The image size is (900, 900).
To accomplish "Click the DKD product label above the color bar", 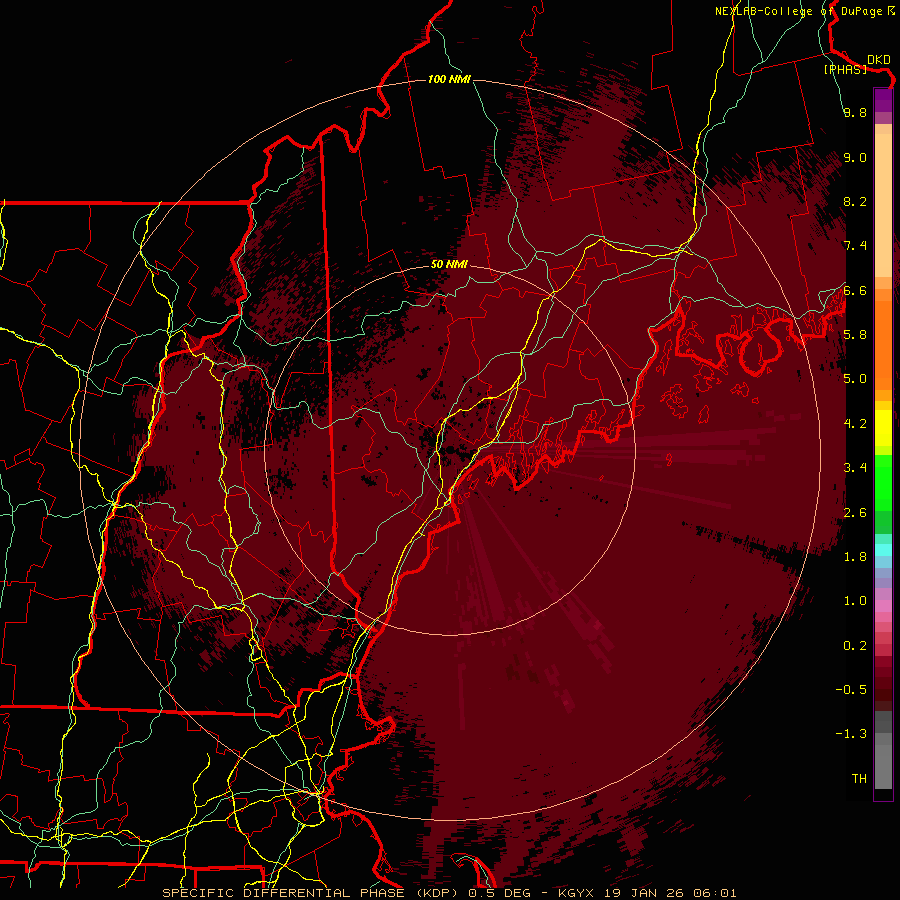I will click(878, 59).
